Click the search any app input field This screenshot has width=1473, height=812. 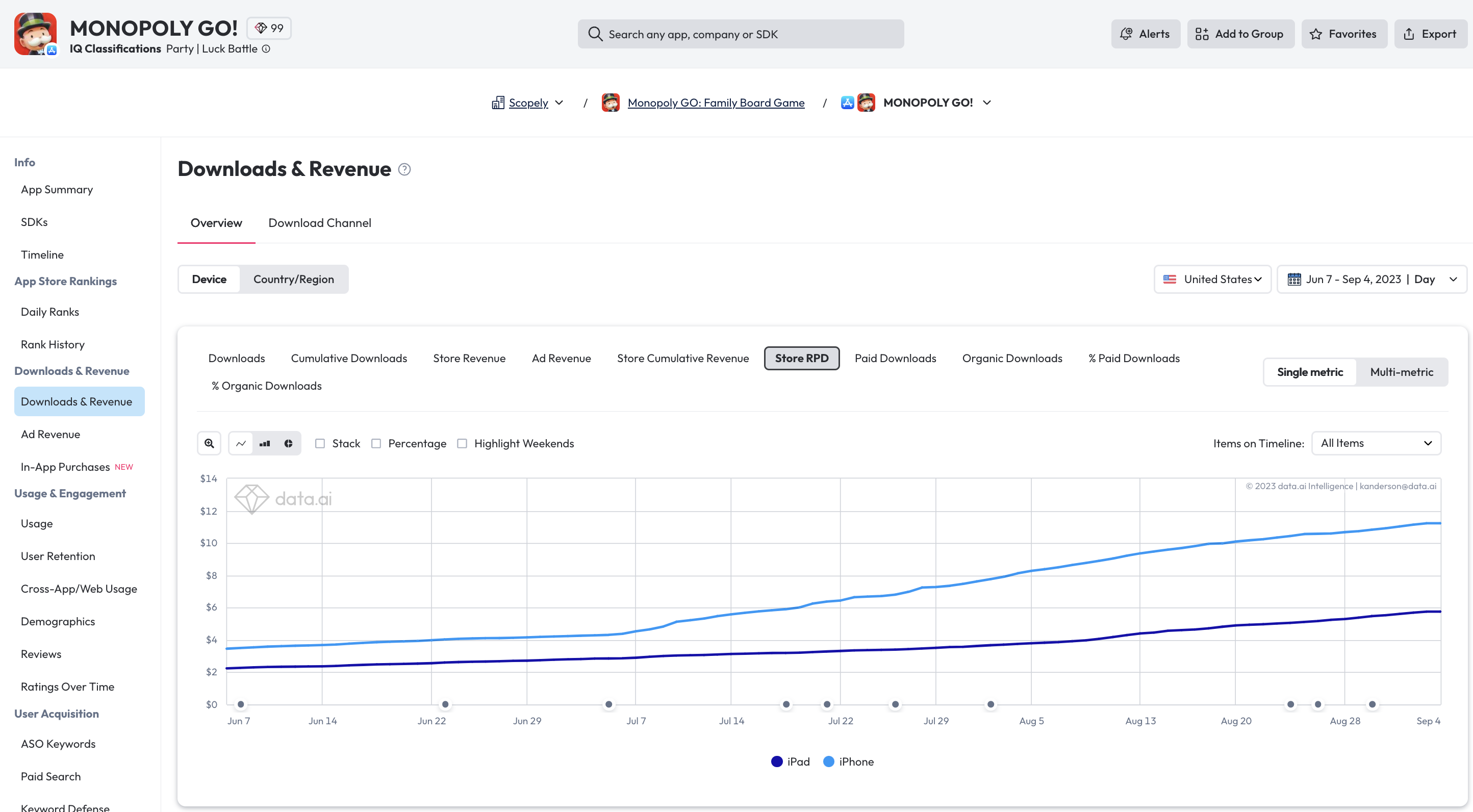tap(741, 34)
